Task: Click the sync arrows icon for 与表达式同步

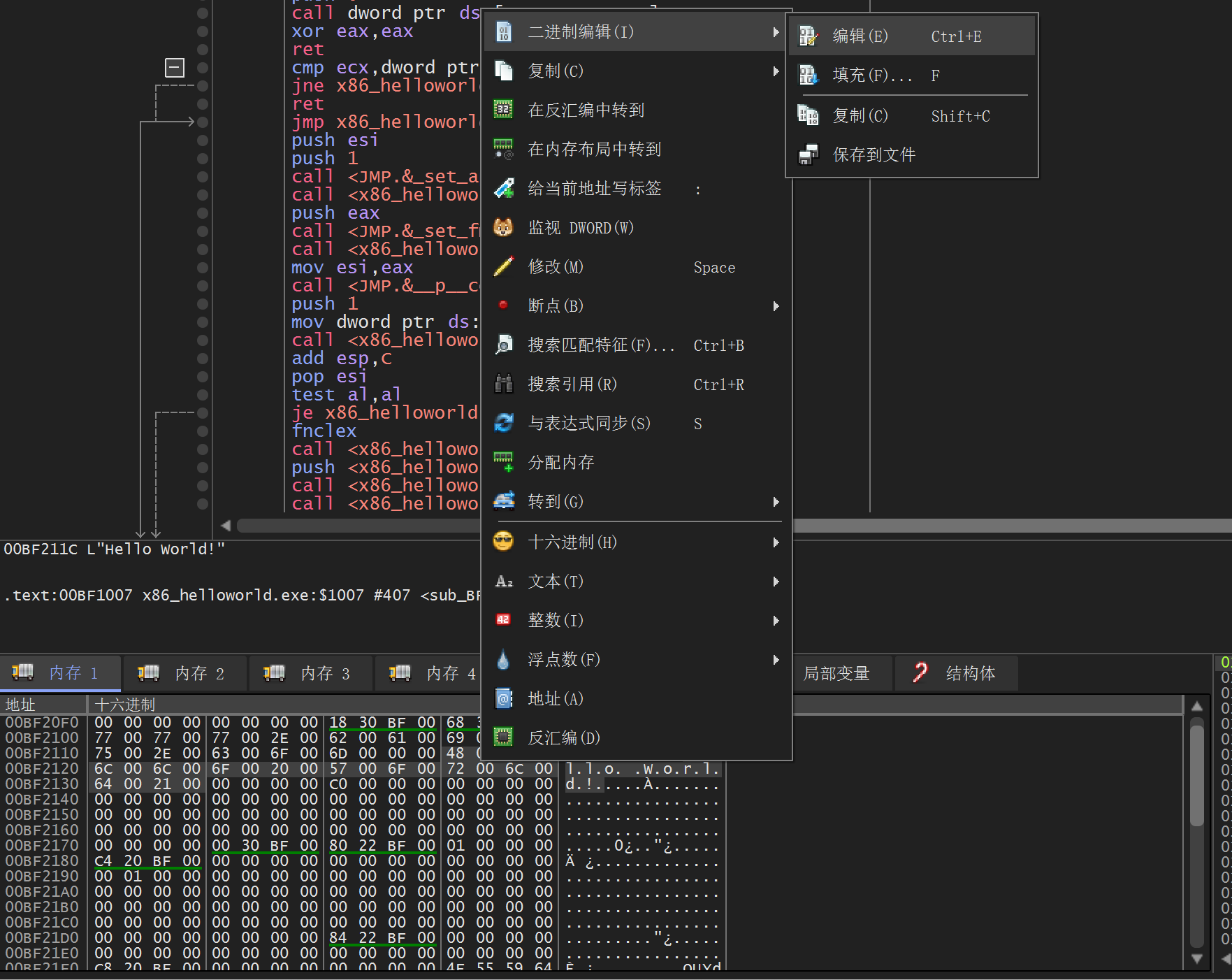Action: tap(503, 424)
